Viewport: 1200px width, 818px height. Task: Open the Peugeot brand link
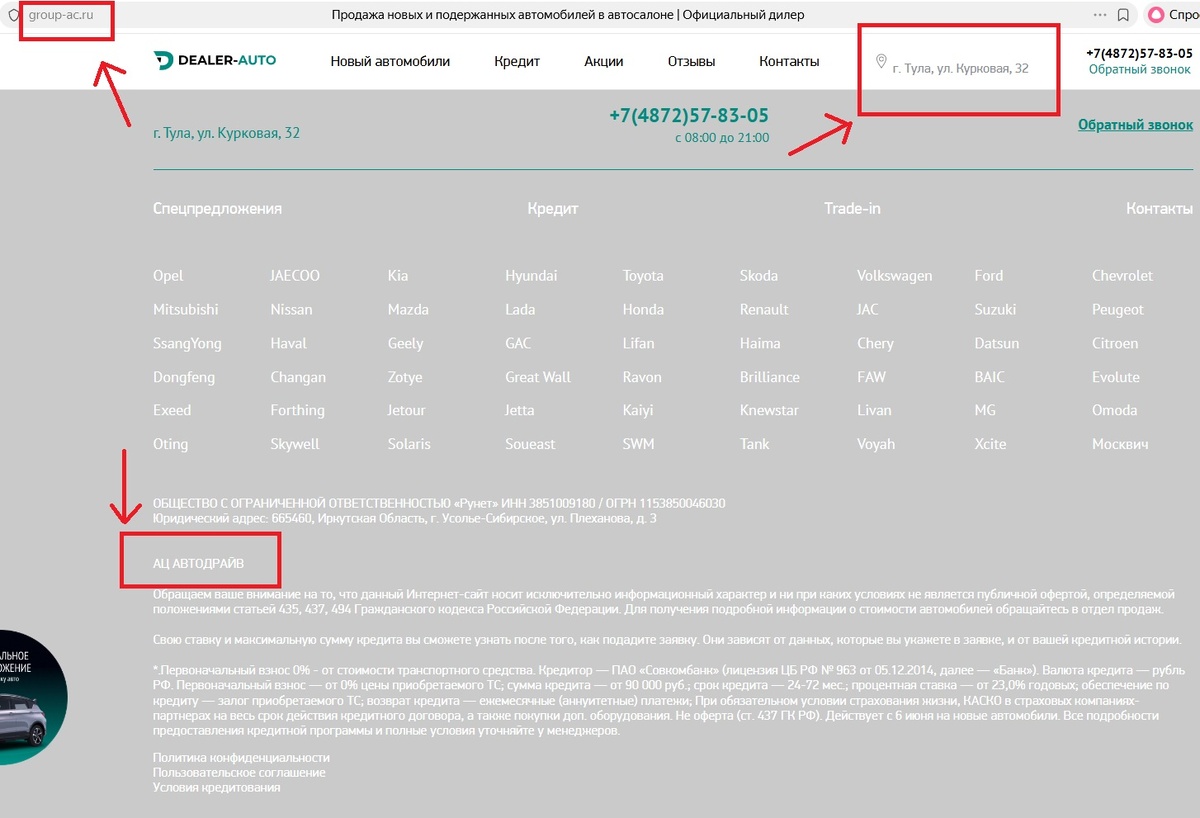click(1118, 310)
